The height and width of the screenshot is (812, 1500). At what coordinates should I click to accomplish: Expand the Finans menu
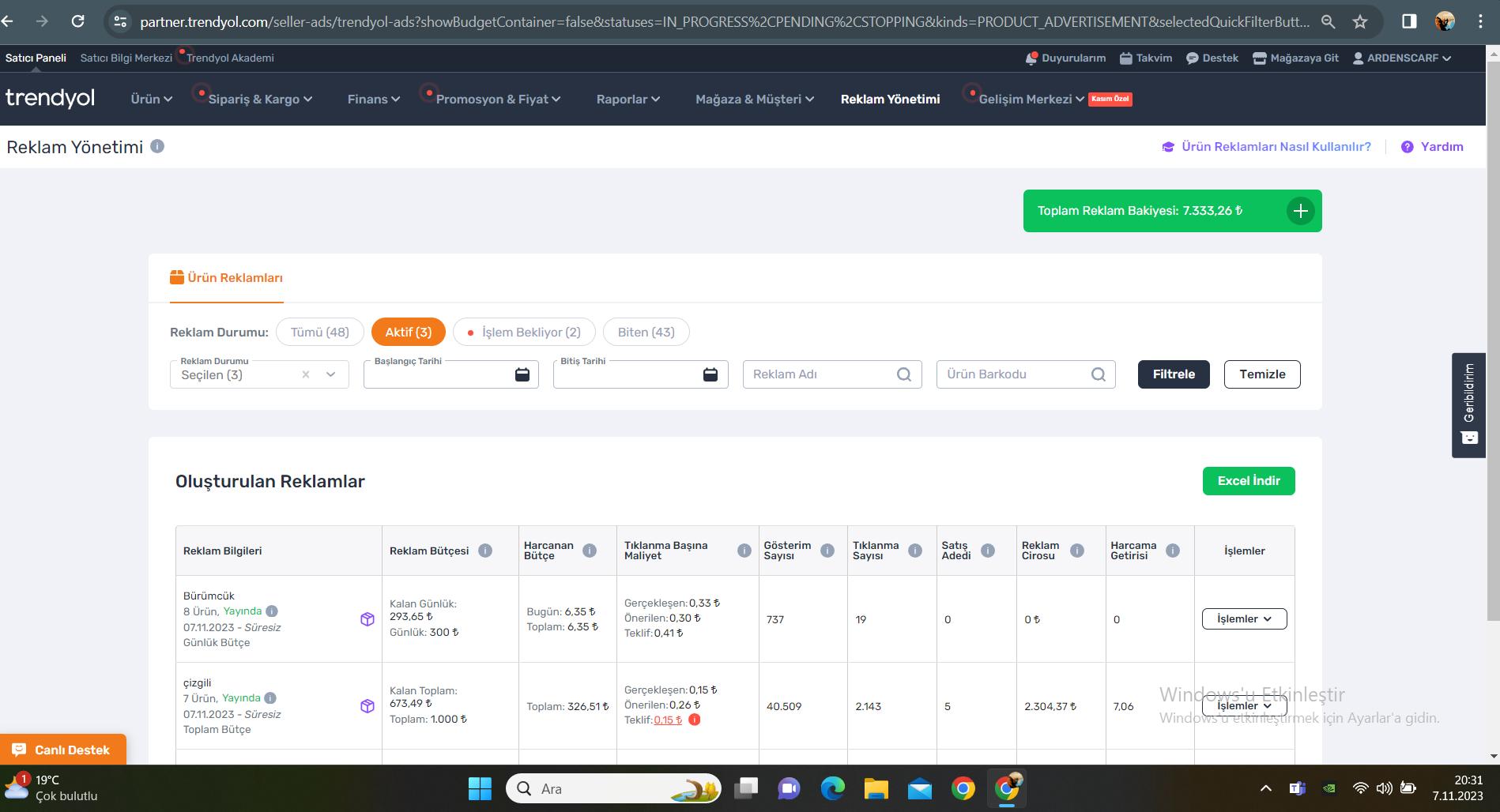point(373,99)
